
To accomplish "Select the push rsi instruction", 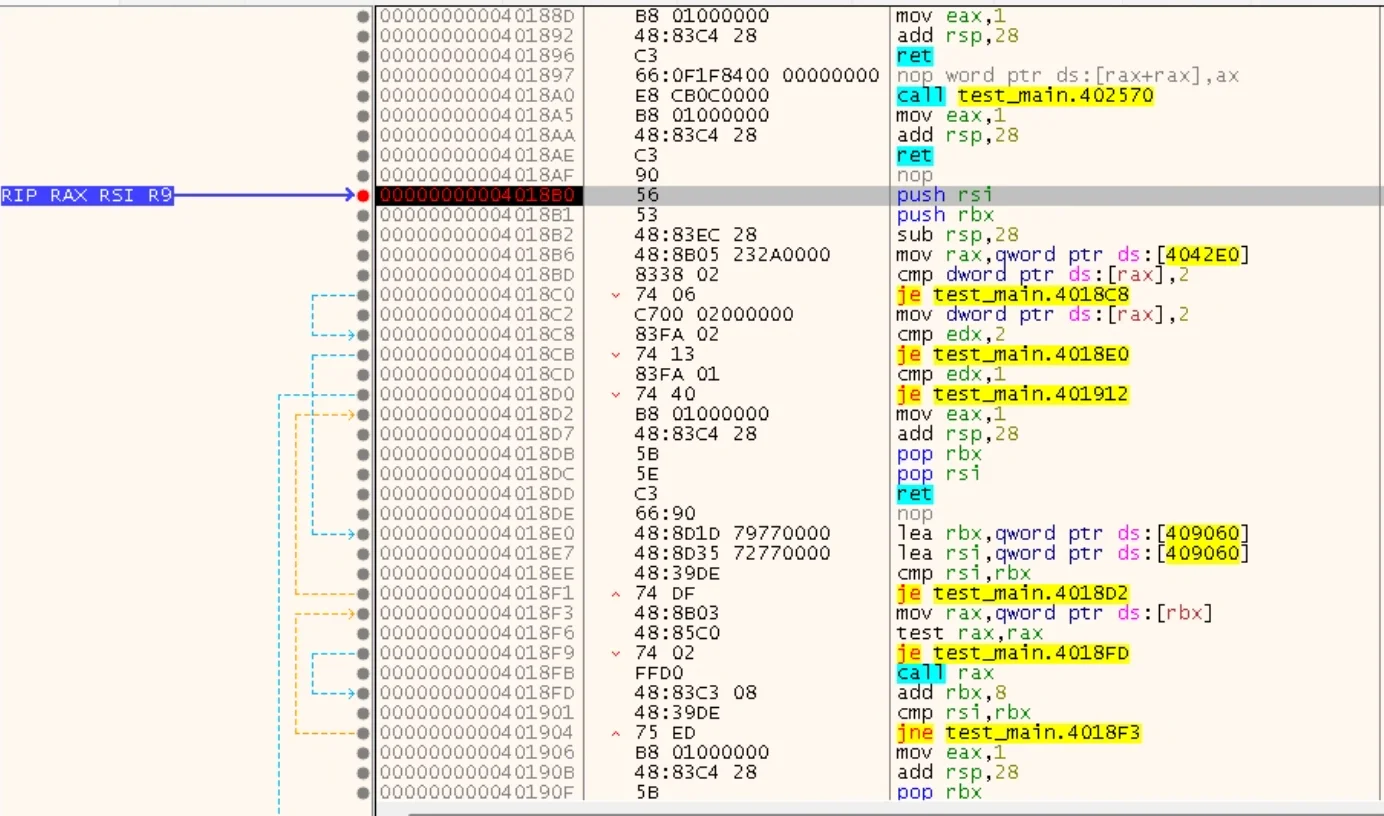I will [x=945, y=195].
